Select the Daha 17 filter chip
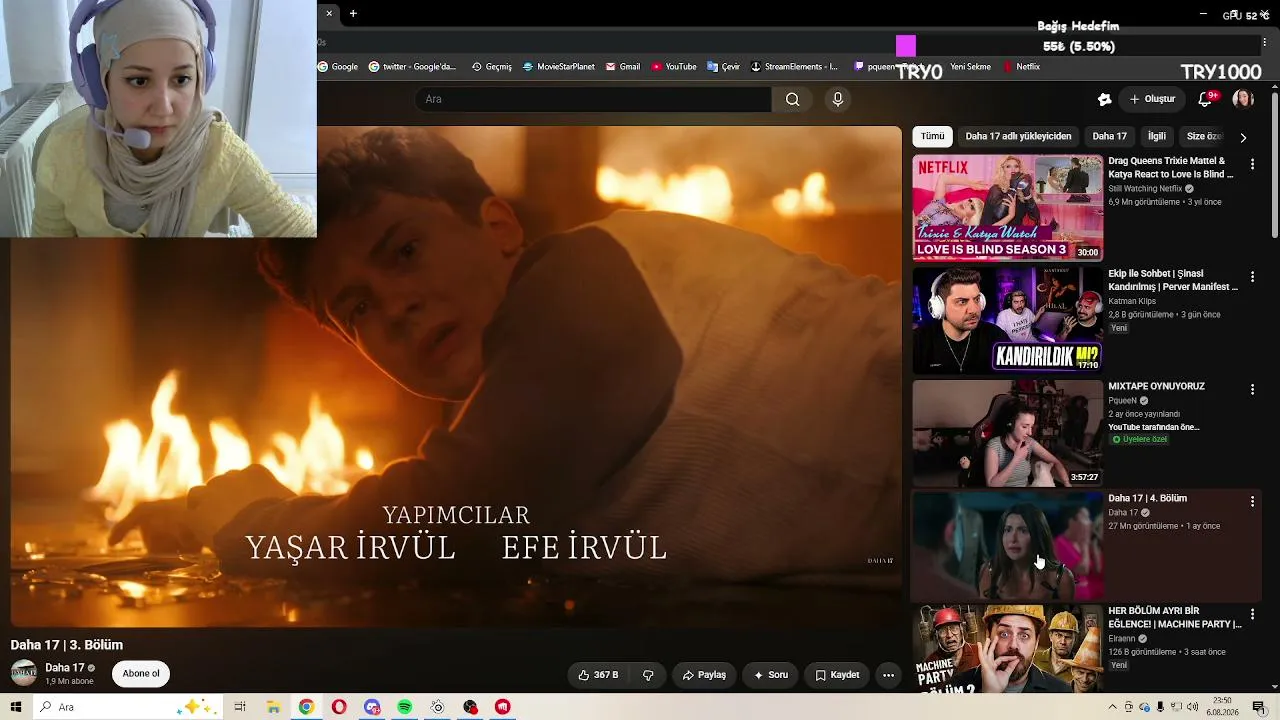The height and width of the screenshot is (720, 1280). [x=1109, y=136]
